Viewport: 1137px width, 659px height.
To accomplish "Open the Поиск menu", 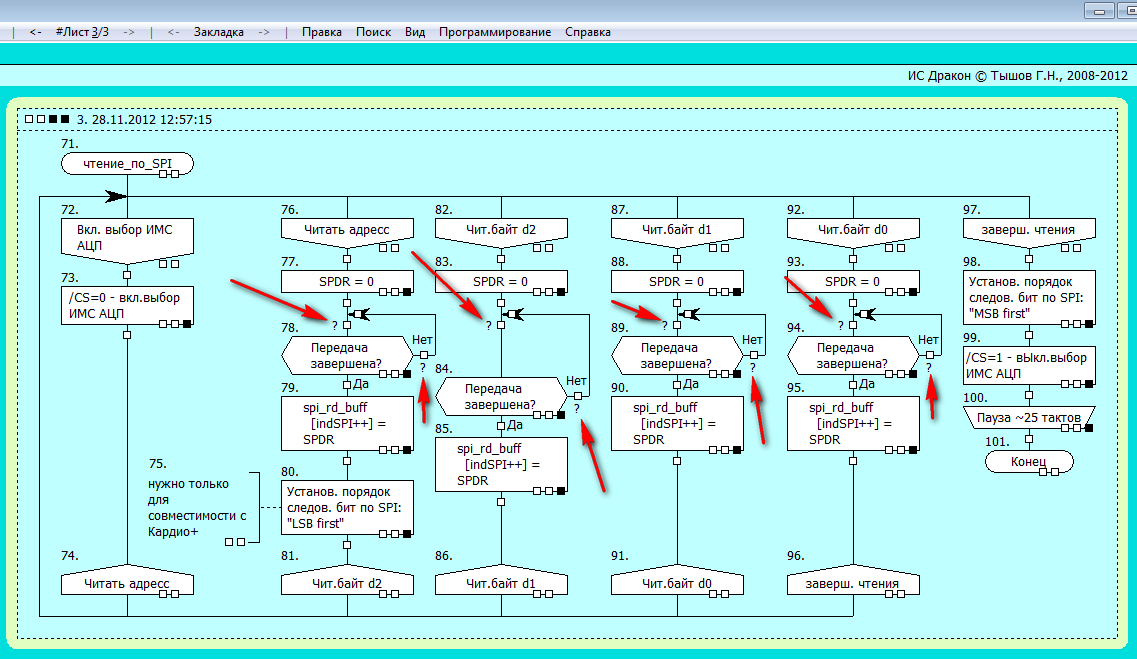I will tap(373, 32).
